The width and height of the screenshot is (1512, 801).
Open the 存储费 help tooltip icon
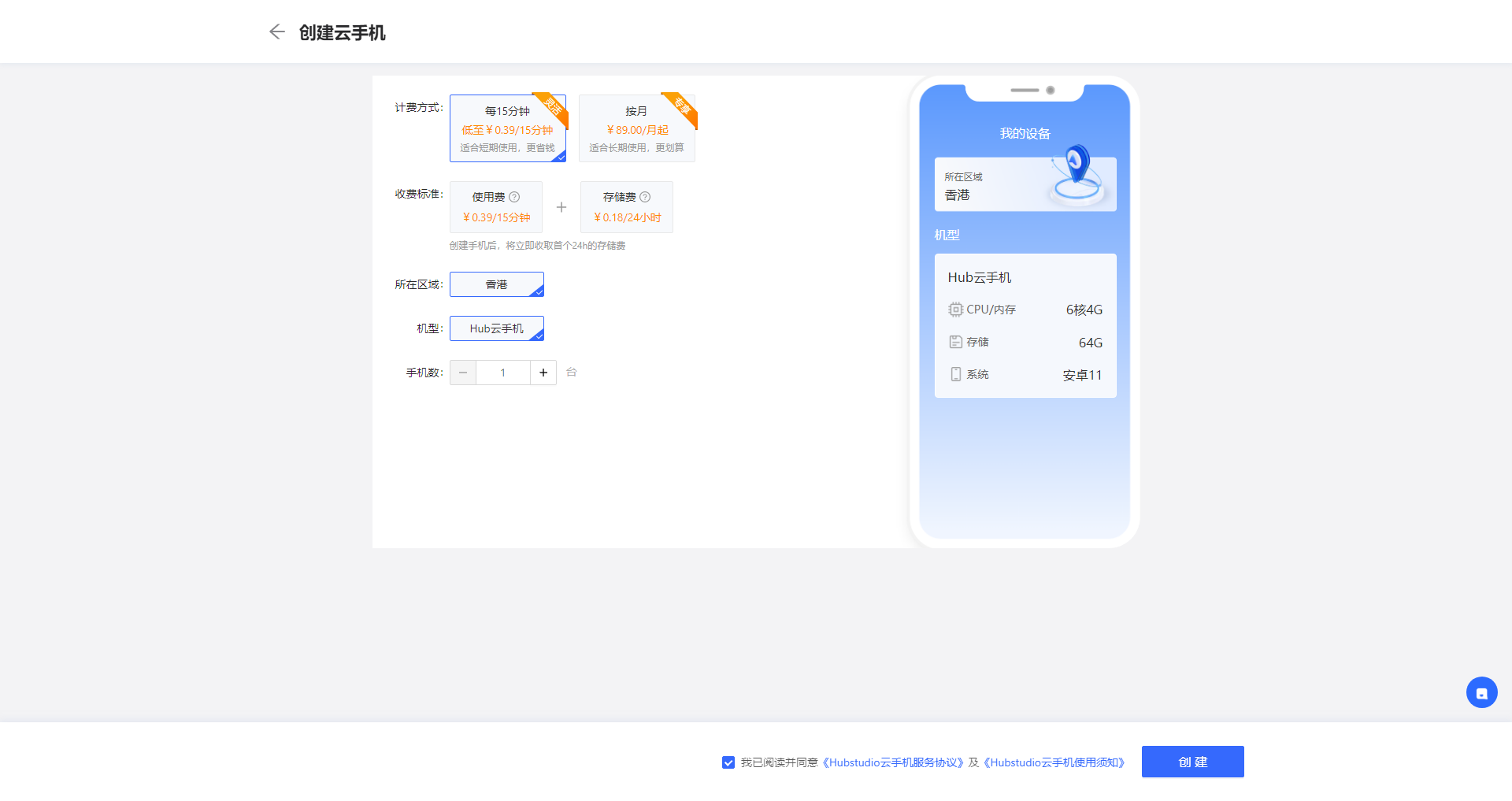click(x=644, y=196)
